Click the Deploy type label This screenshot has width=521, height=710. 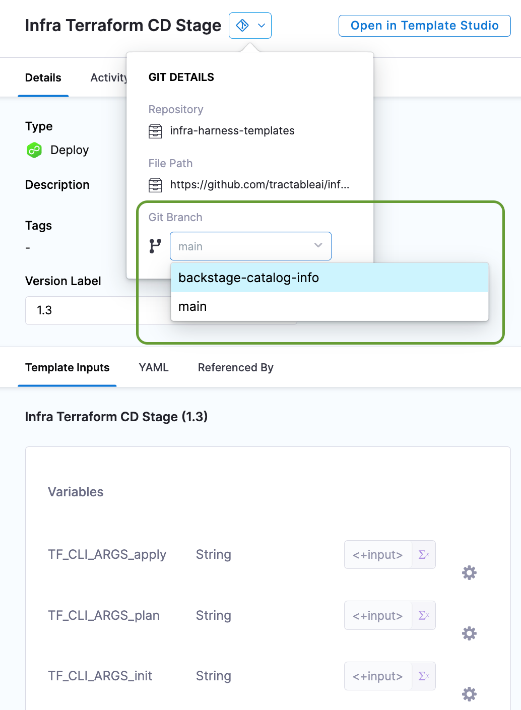click(x=69, y=150)
